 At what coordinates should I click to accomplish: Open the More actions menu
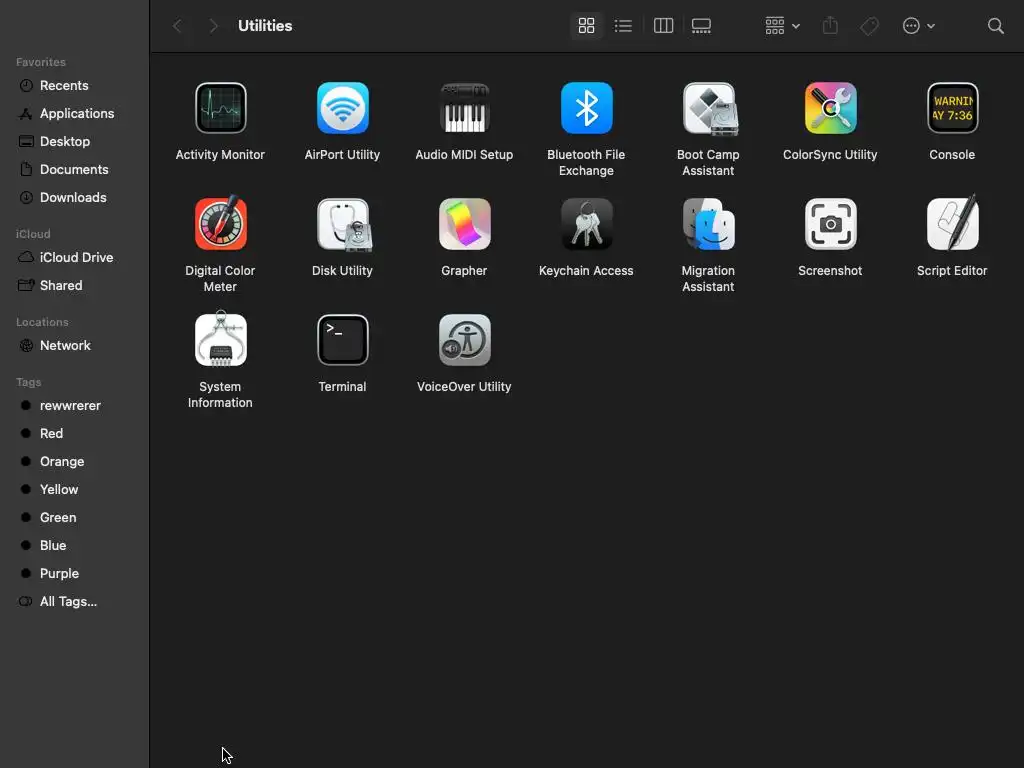point(918,26)
